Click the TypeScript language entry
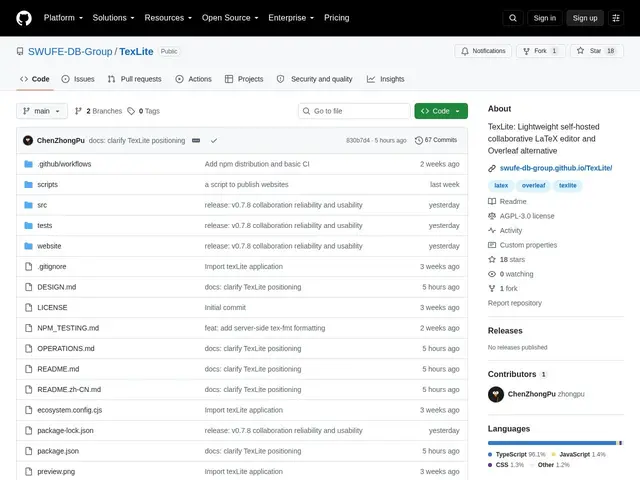This screenshot has height=480, width=640. 516,454
